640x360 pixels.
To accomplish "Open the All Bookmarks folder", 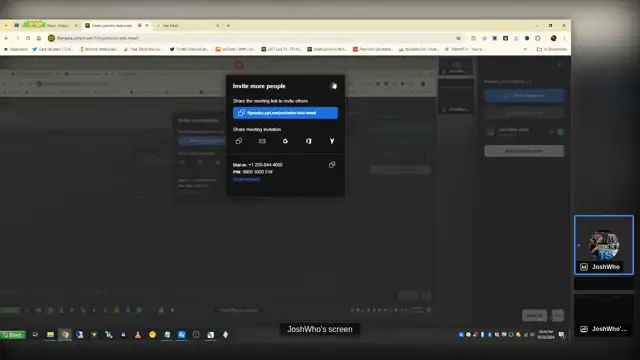I will tap(552, 49).
